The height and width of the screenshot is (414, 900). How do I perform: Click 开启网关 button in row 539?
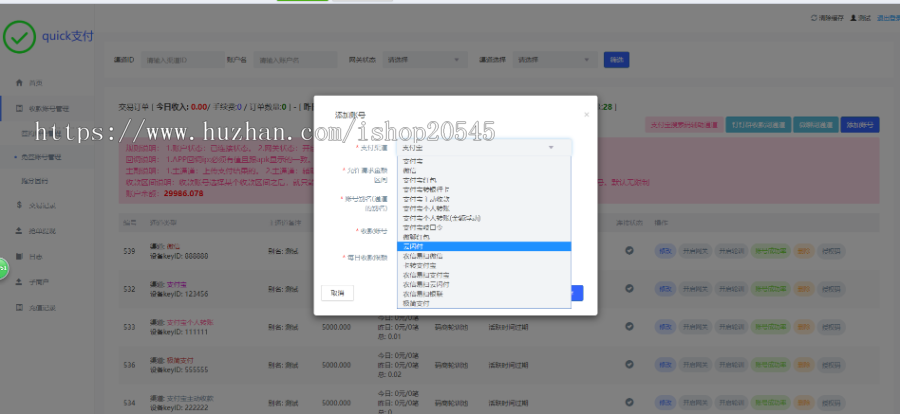(x=695, y=251)
